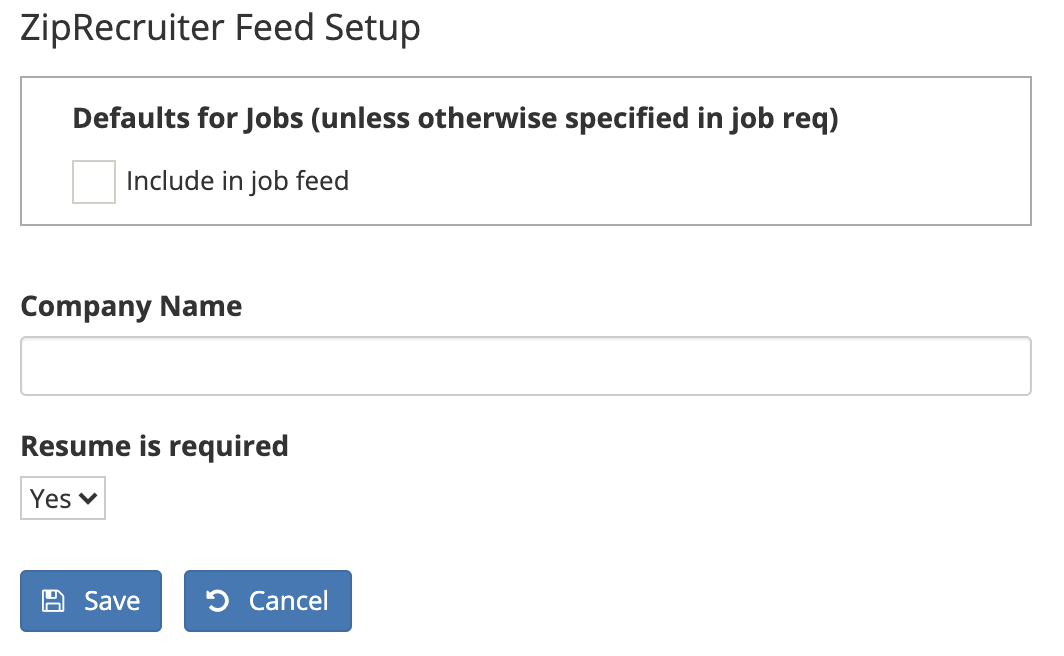
Task: Click the Resume is required label
Action: point(154,446)
